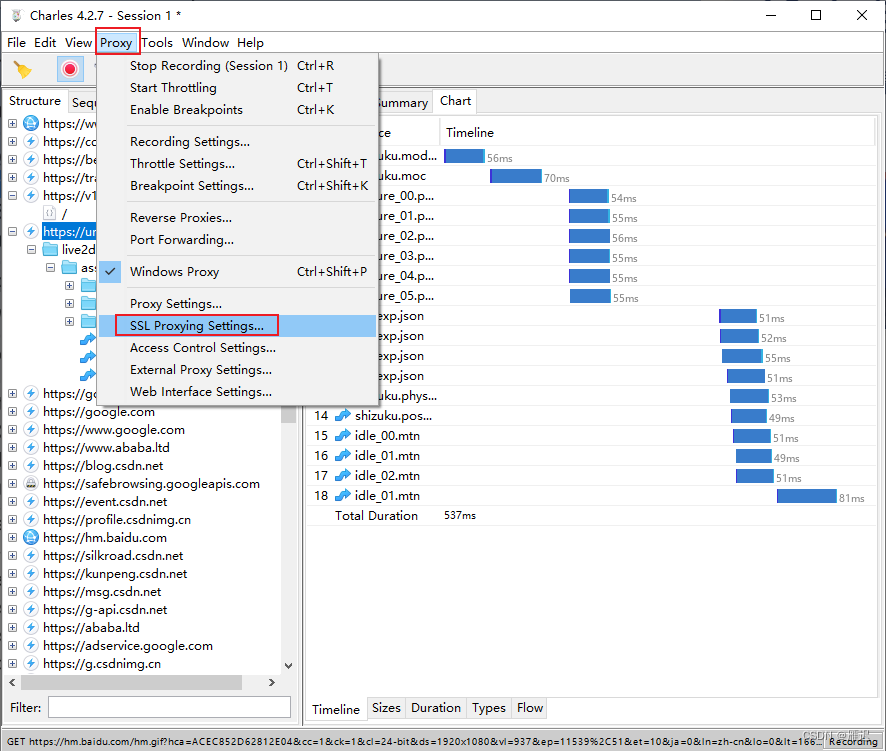Click the lock icon beside safebrowsing.googleapis.com
Image resolution: width=886 pixels, height=751 pixels.
[31, 484]
